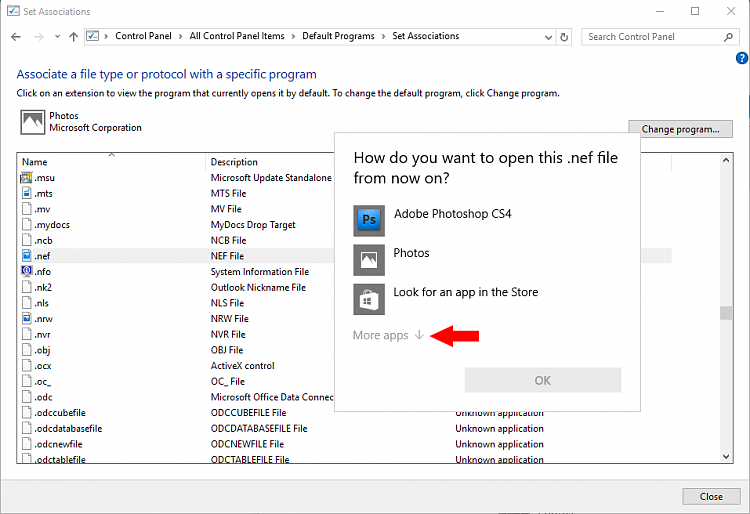The height and width of the screenshot is (514, 750).
Task: Click the Photos program icon above the list
Action: [33, 122]
